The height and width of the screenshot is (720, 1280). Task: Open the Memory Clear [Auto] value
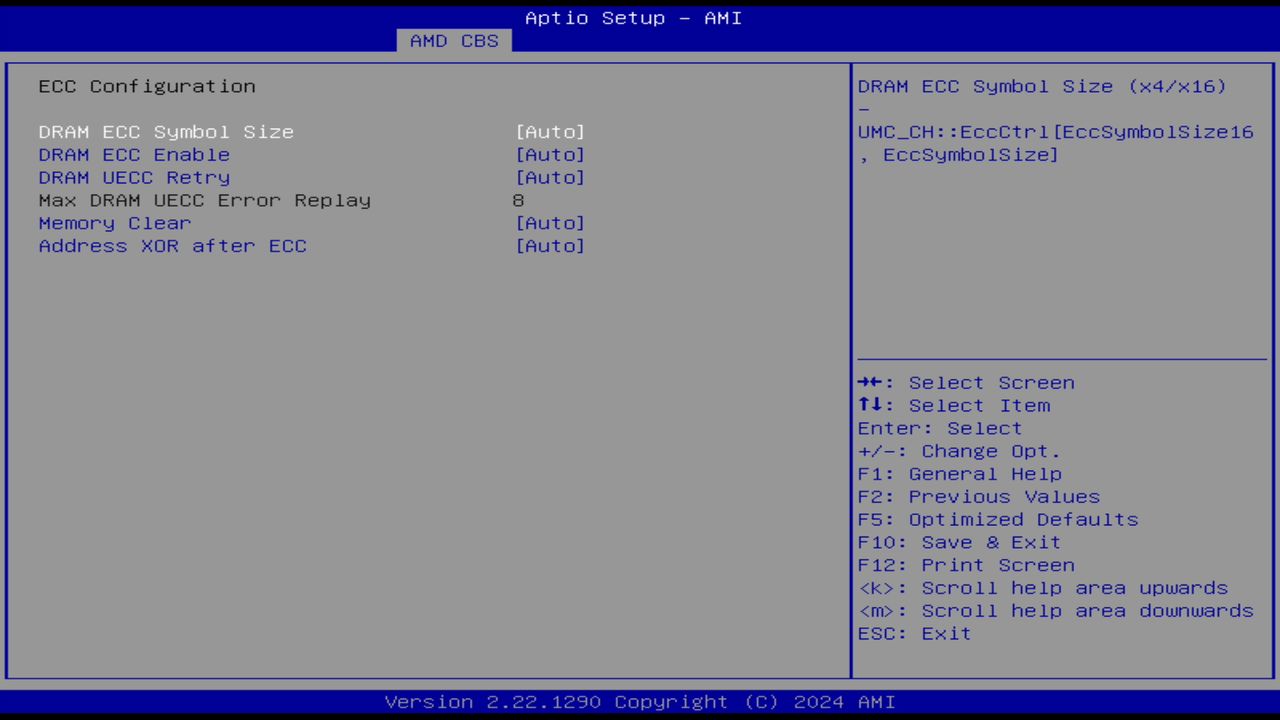coord(550,223)
